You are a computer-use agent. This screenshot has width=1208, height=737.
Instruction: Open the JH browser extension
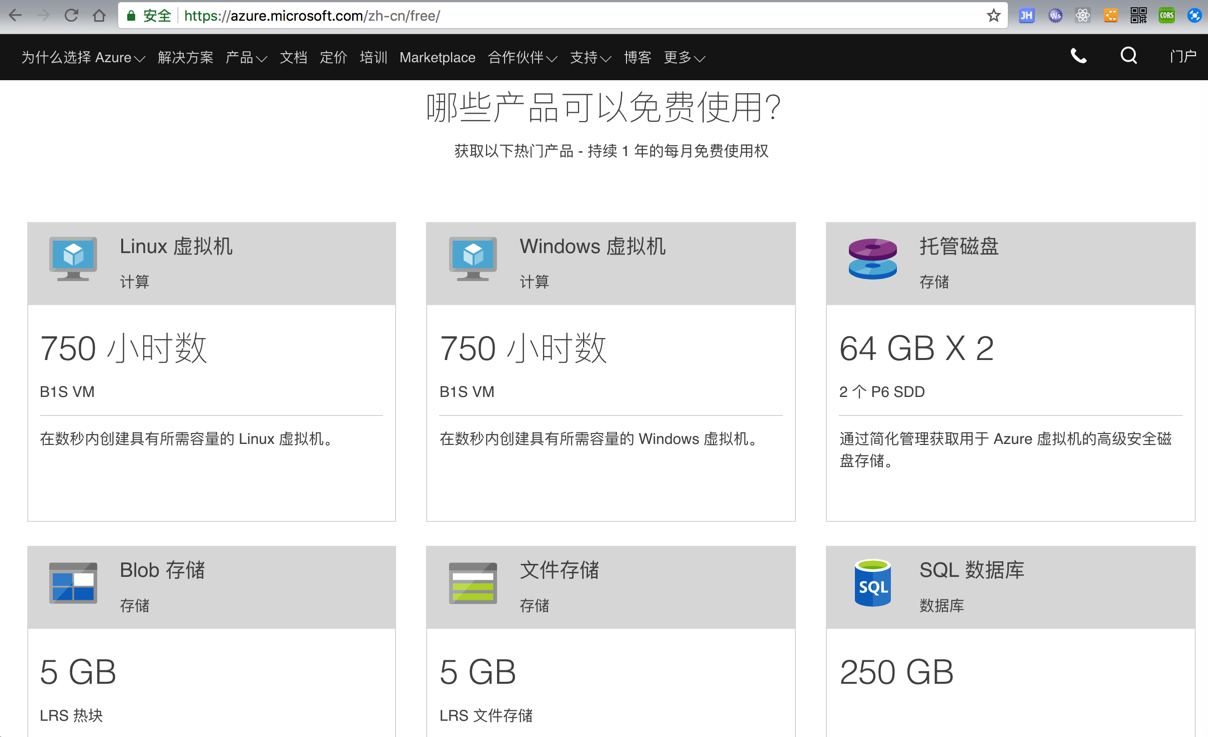tap(1026, 15)
